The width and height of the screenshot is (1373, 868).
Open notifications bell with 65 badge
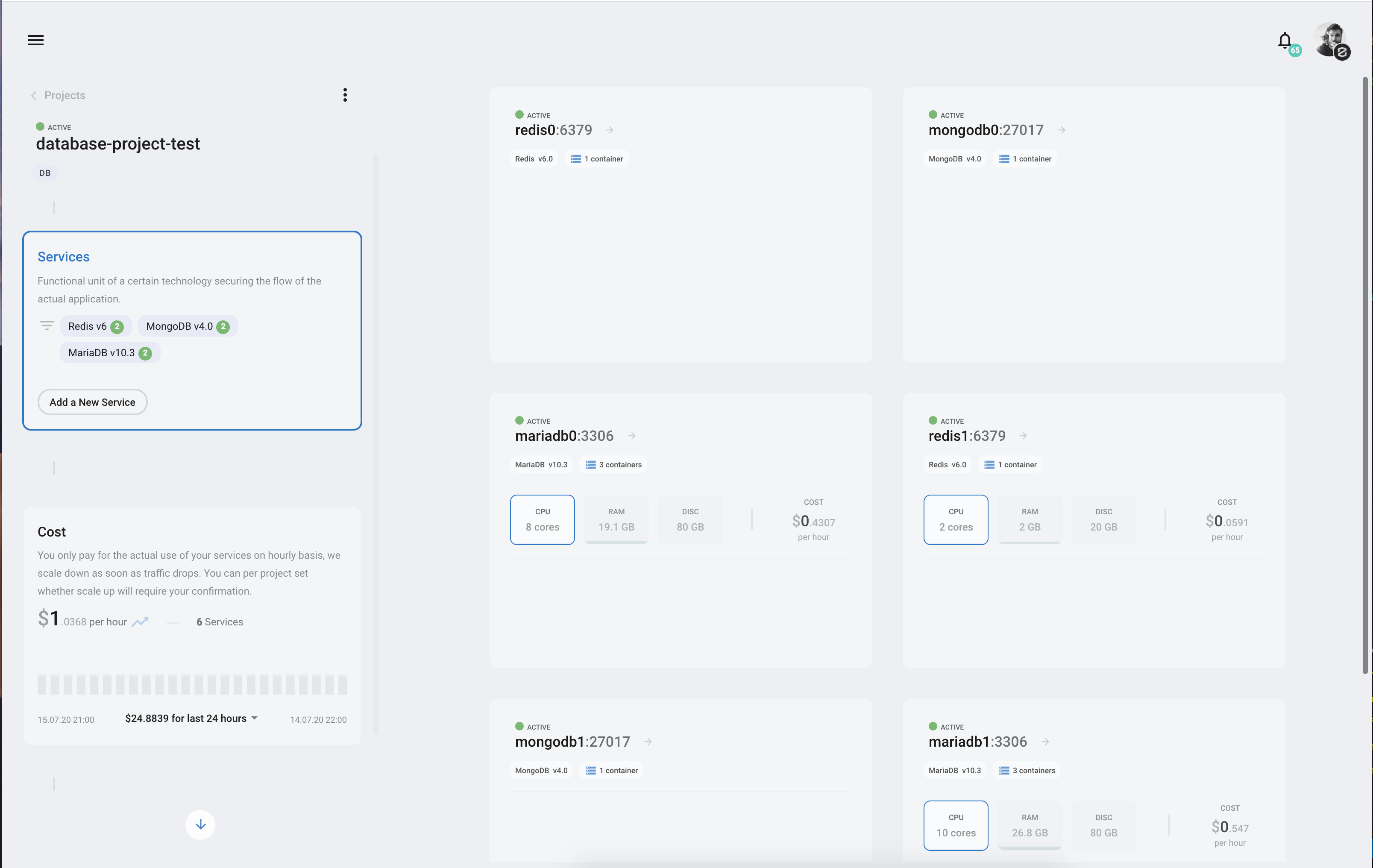(1284, 41)
